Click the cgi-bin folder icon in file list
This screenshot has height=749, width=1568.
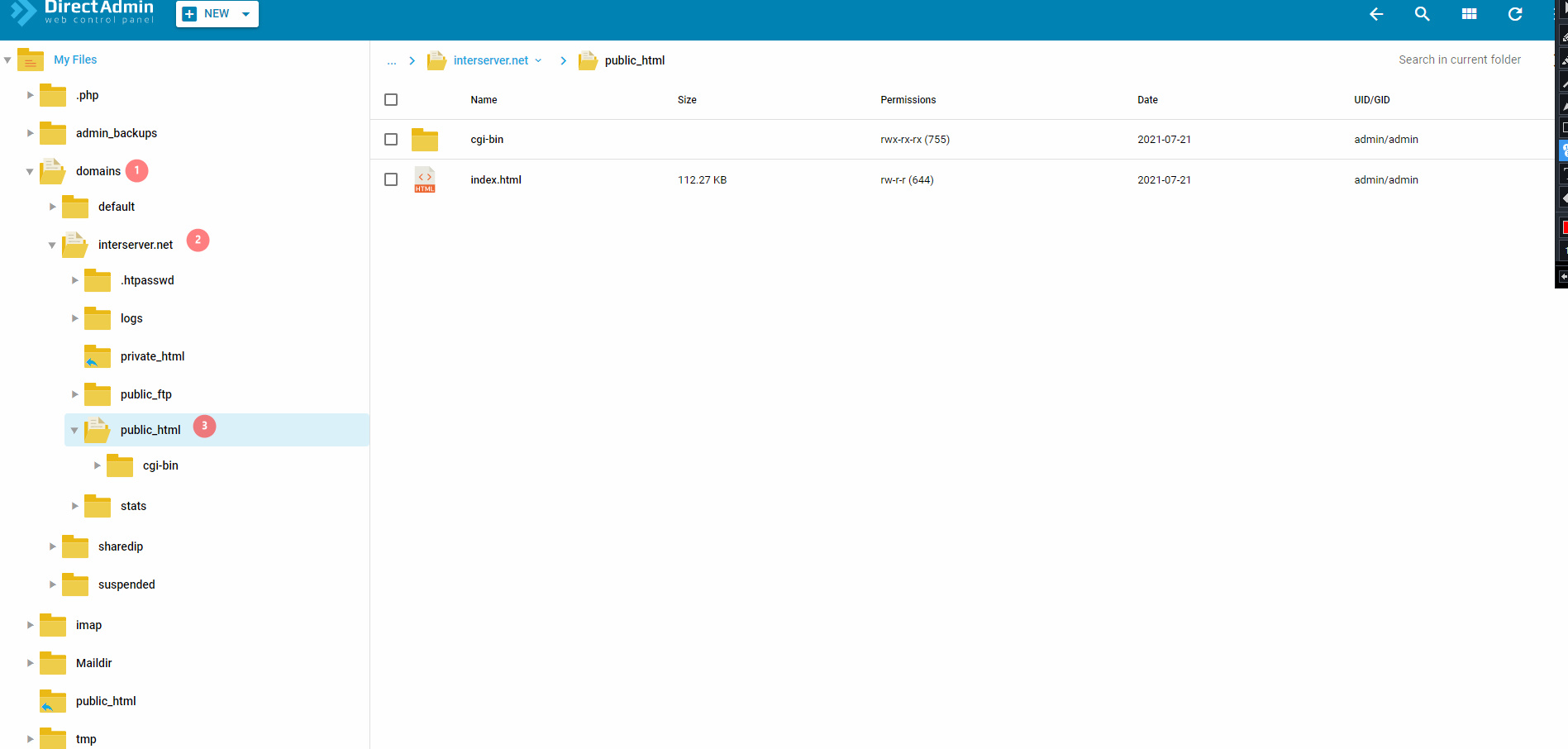click(425, 140)
